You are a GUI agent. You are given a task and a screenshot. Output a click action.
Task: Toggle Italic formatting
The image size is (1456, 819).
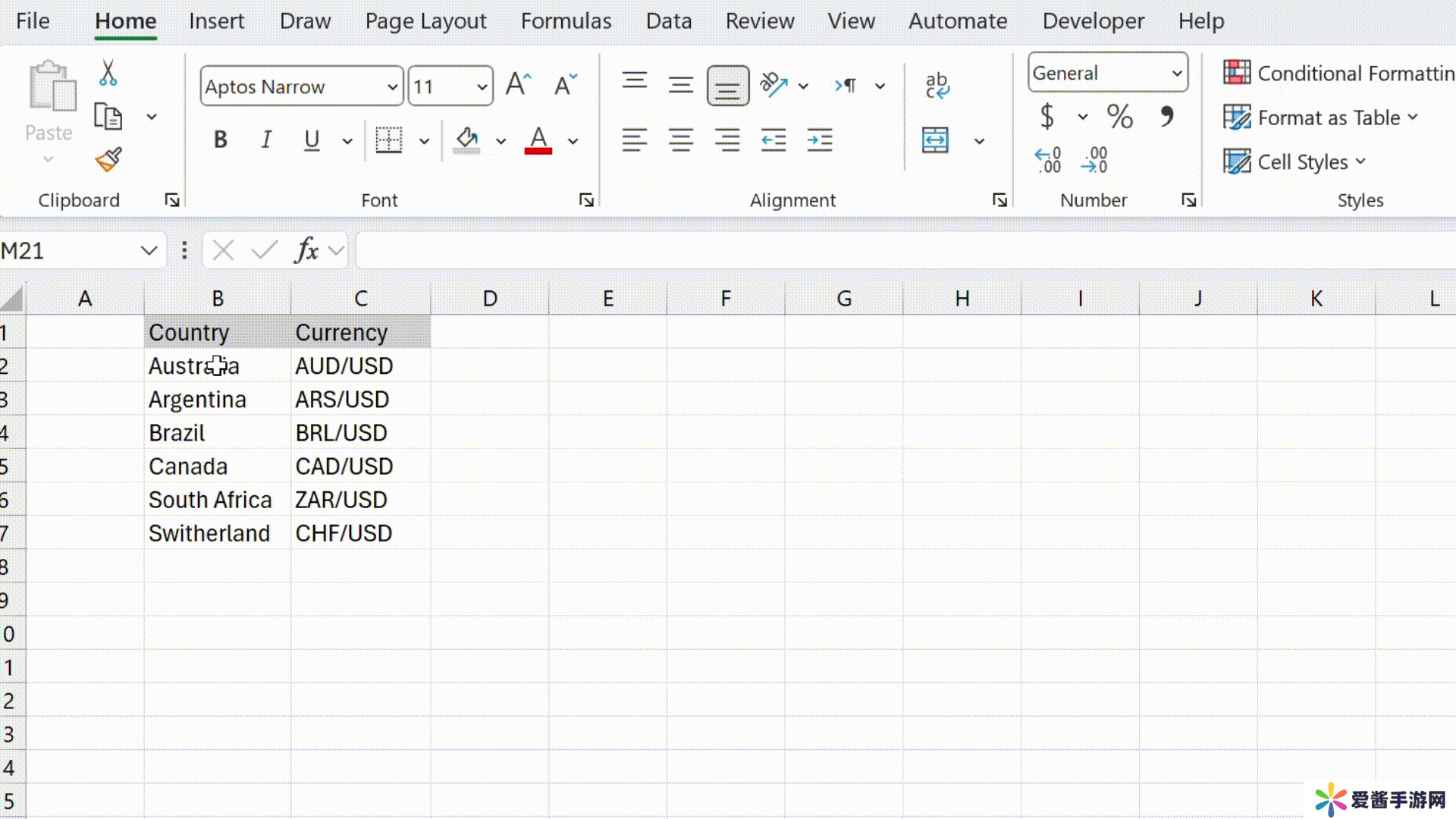coord(266,140)
